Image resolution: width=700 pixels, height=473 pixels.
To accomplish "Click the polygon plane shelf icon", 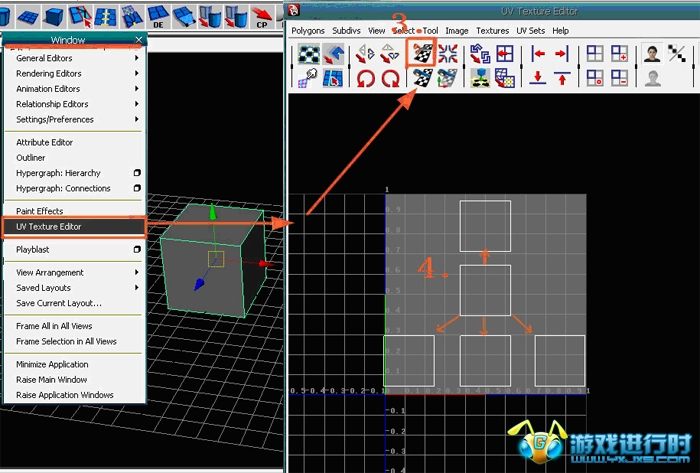I will 27,17.
